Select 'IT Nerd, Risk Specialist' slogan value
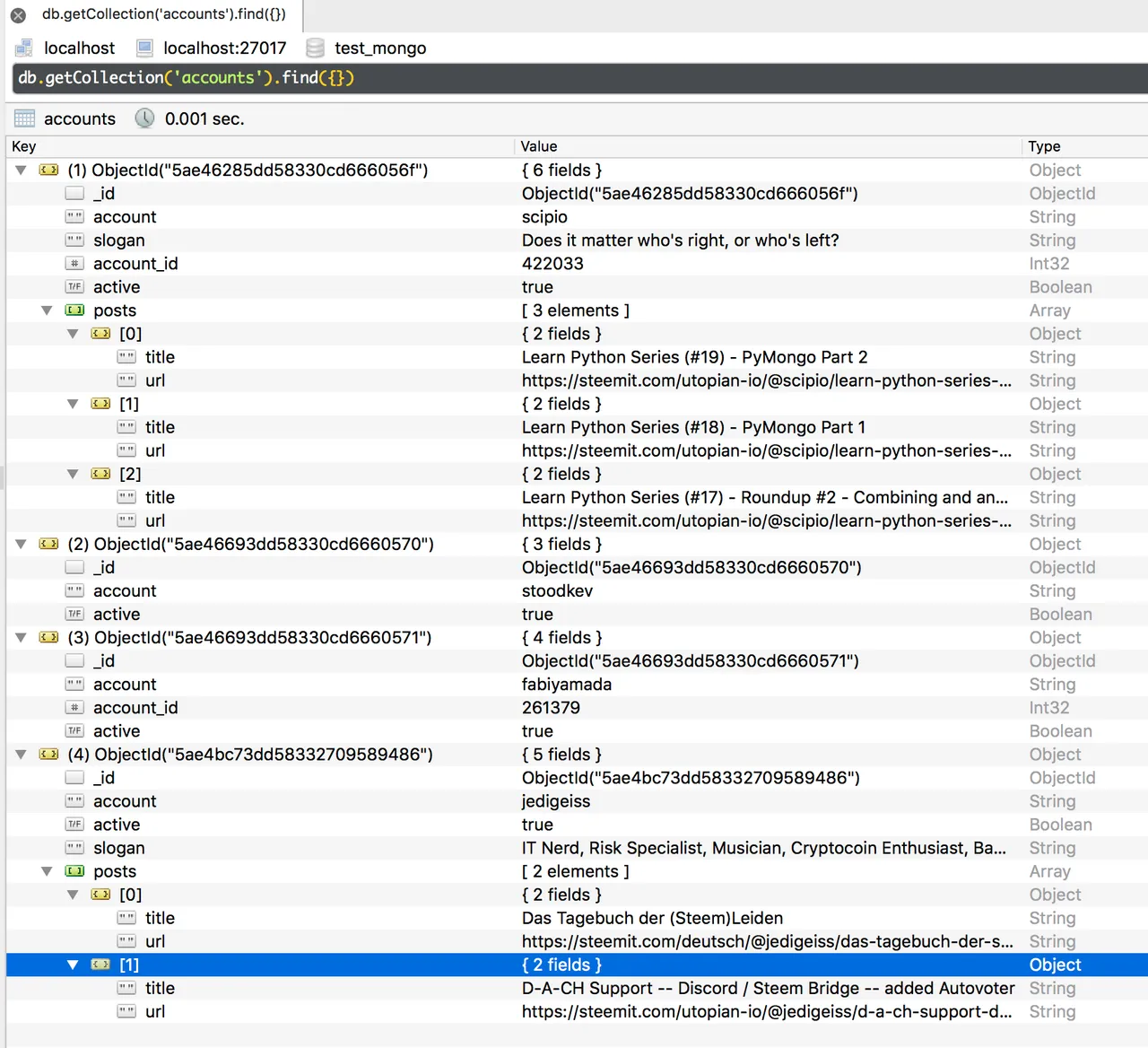The width and height of the screenshot is (1148, 1048). pyautogui.click(x=764, y=848)
